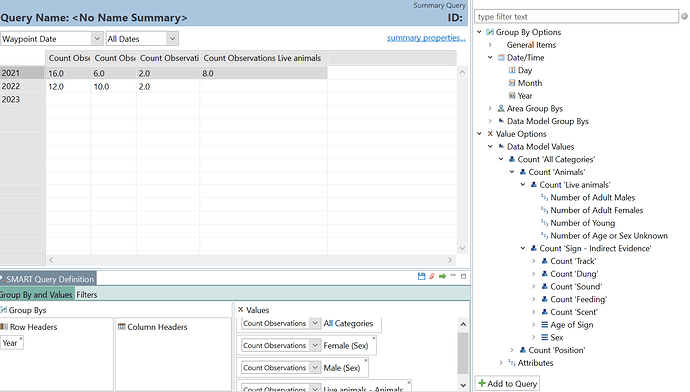690x392 pixels.
Task: Open Count Observations dropdown for Male (Sex)
Action: pos(315,368)
